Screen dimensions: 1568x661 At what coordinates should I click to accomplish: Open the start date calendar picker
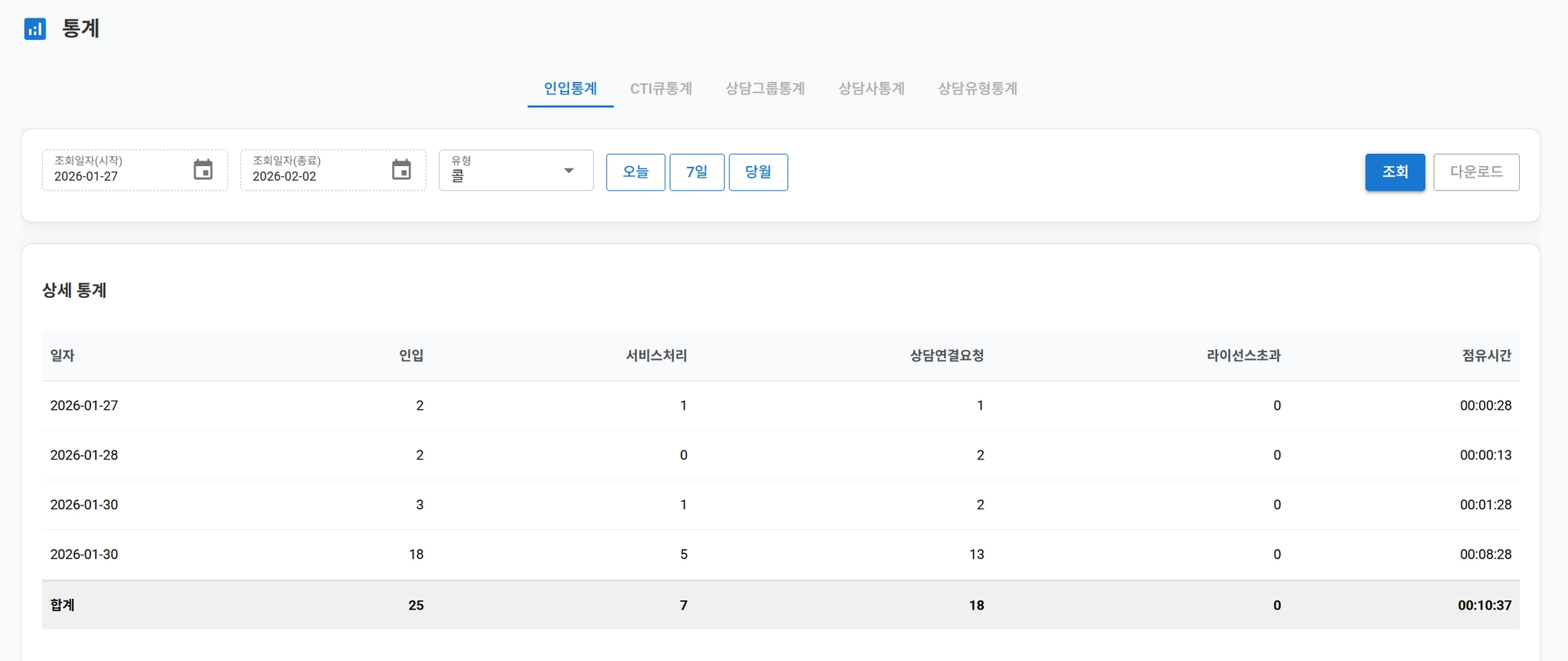(x=203, y=169)
